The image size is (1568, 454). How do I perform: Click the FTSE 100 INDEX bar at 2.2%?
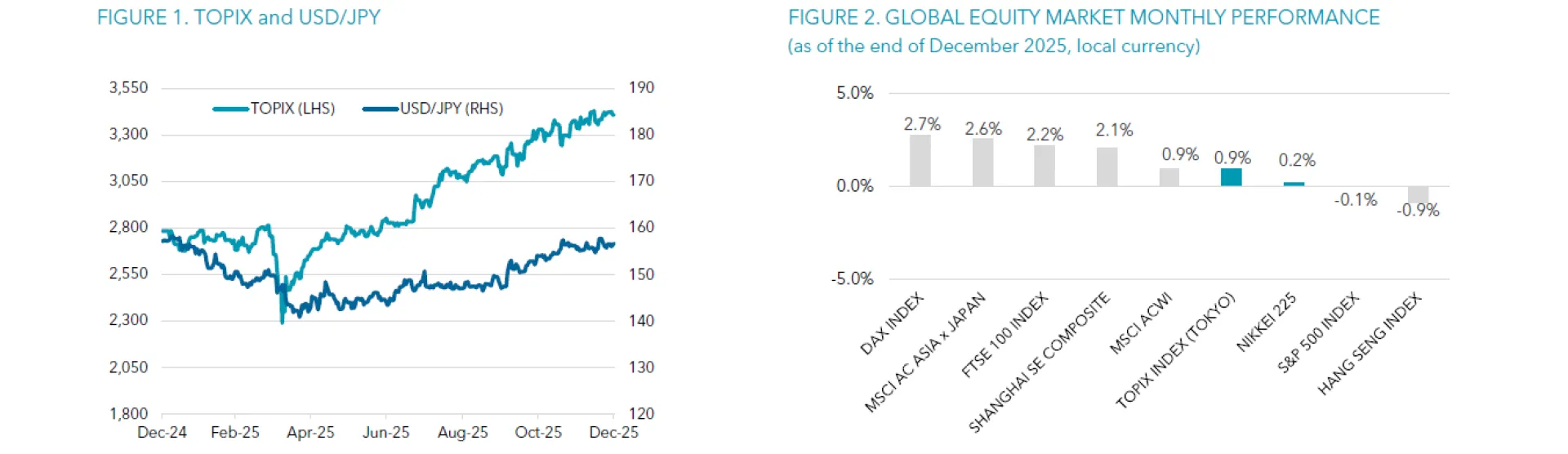[x=1045, y=166]
